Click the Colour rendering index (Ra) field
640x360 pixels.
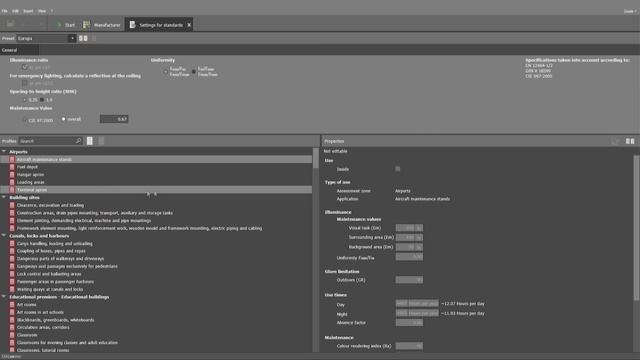pos(409,346)
